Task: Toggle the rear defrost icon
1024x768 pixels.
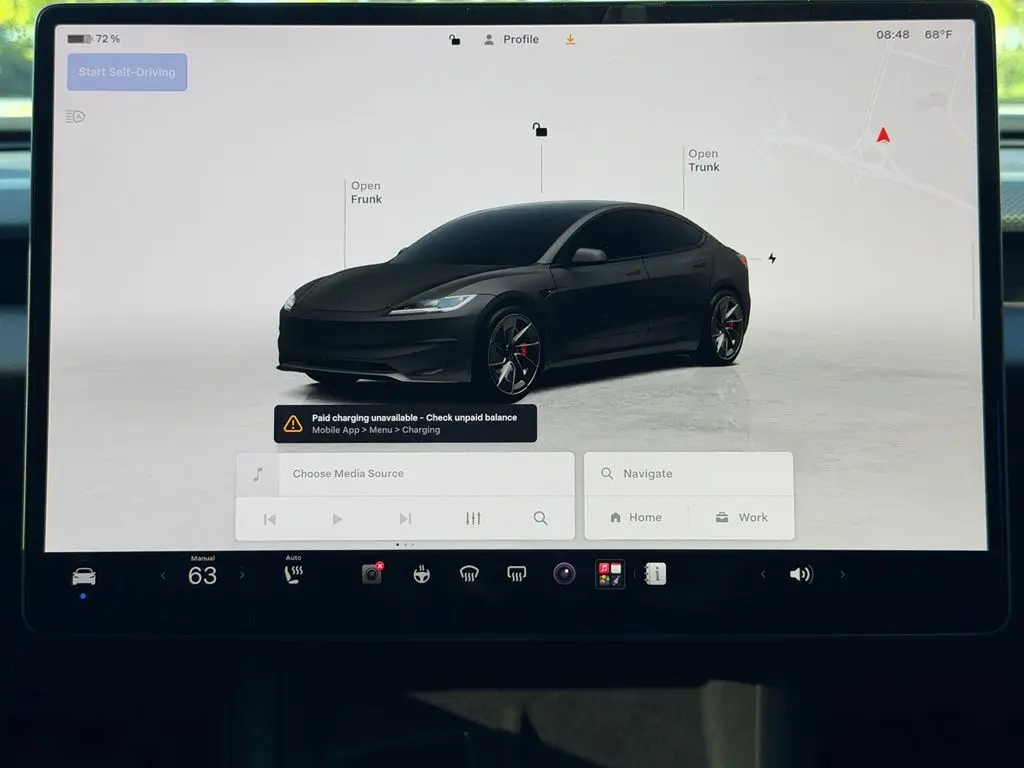Action: pyautogui.click(x=517, y=574)
